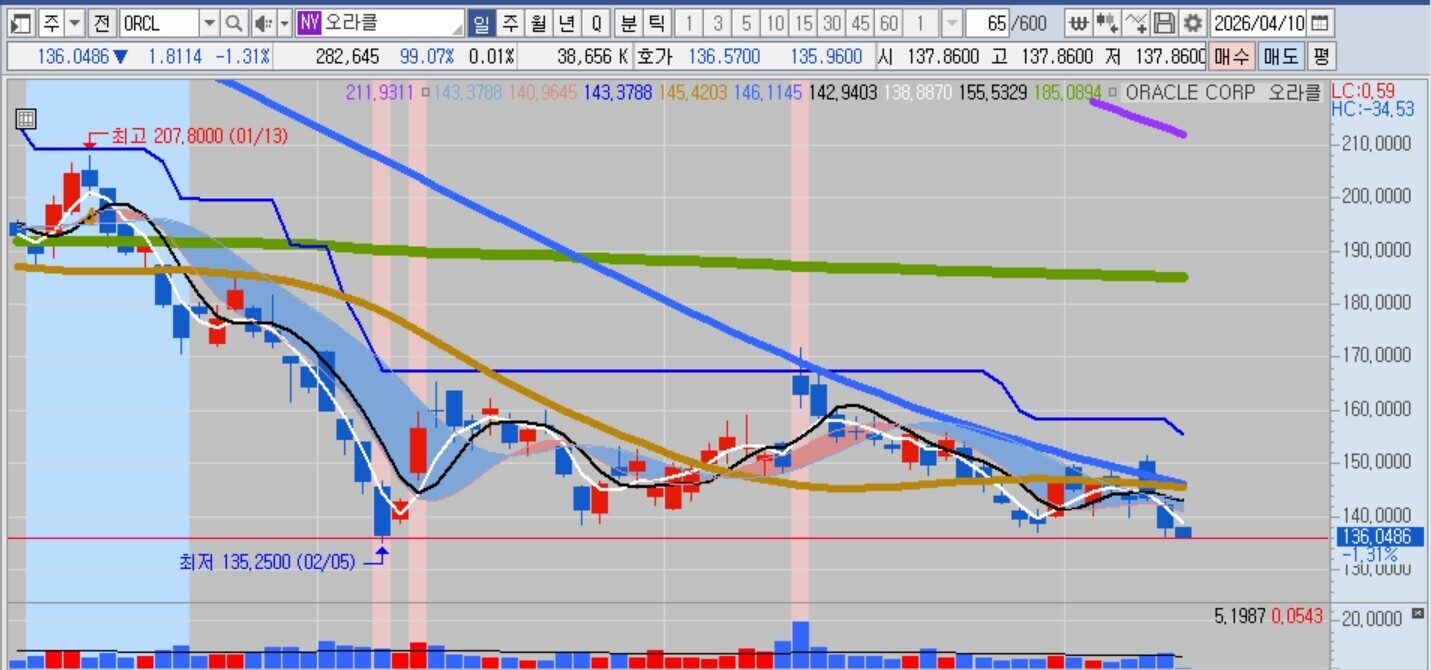Click the 155.5329 indicator value
The height and width of the screenshot is (670, 1431).
click(992, 92)
